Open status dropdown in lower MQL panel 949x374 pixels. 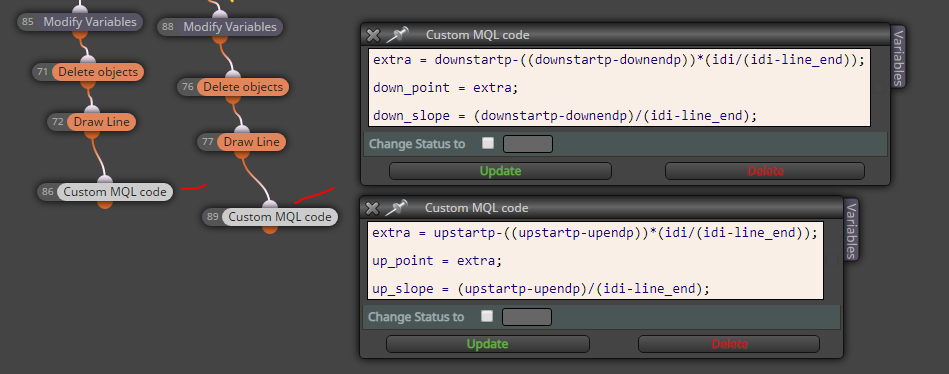[527, 317]
